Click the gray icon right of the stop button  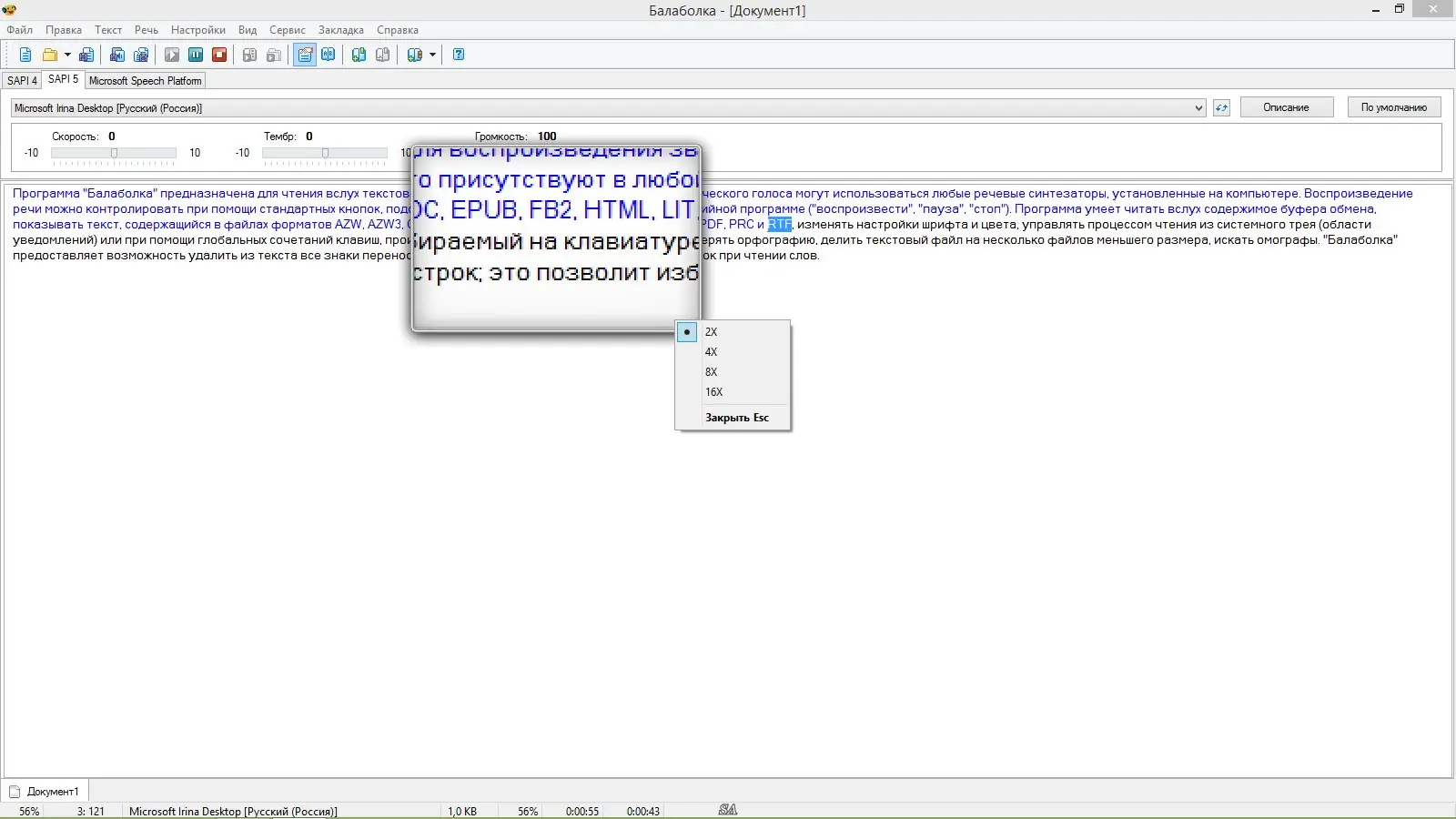tap(250, 55)
